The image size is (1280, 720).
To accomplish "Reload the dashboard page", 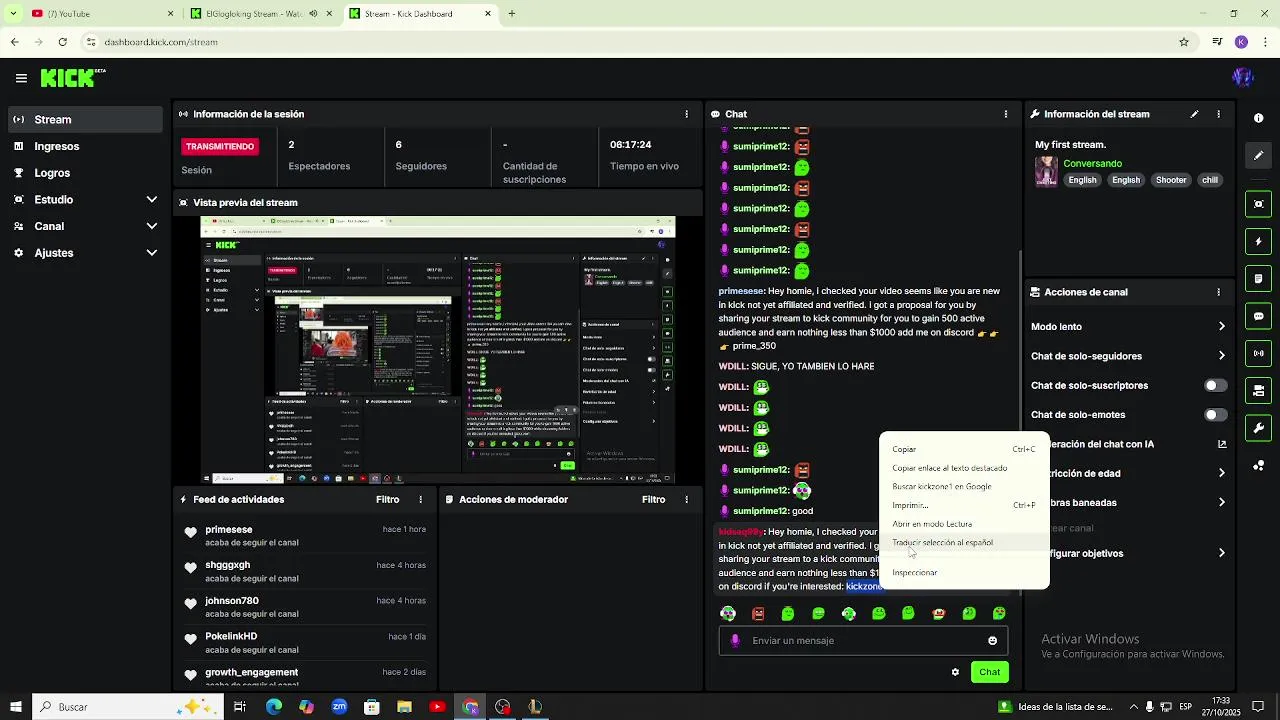I will pyautogui.click(x=62, y=42).
